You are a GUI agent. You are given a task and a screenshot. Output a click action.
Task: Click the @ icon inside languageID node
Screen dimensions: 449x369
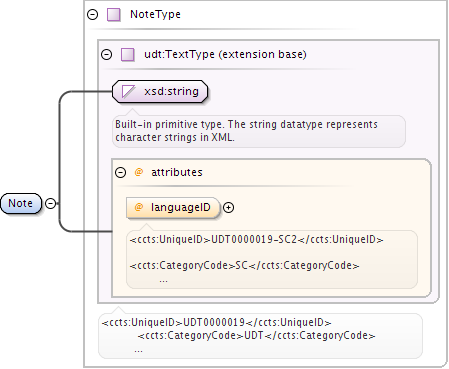139,207
